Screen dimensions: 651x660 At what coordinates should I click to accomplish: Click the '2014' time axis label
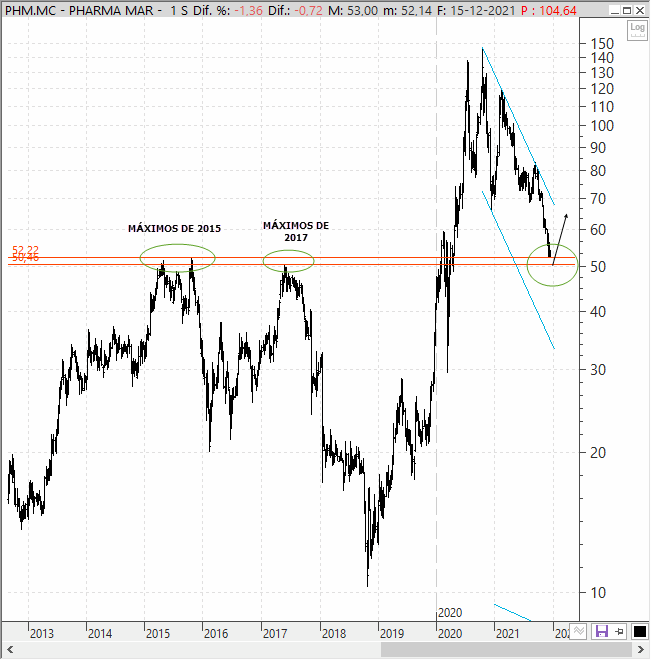[100, 633]
